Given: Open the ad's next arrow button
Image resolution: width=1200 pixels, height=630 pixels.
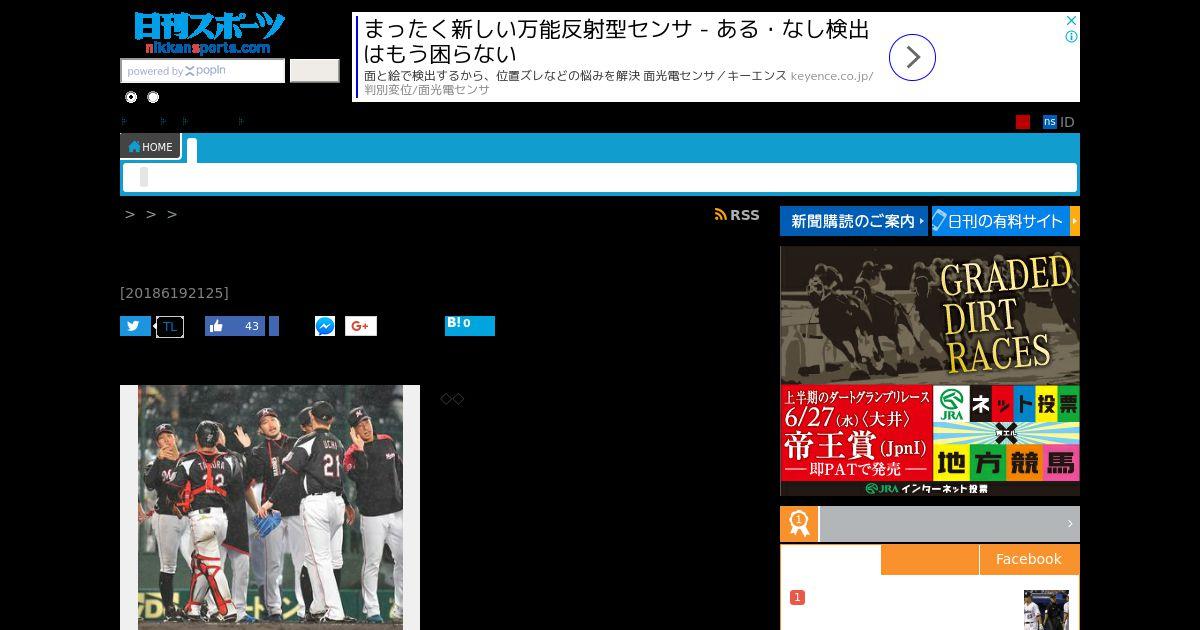Looking at the screenshot, I should coord(912,57).
